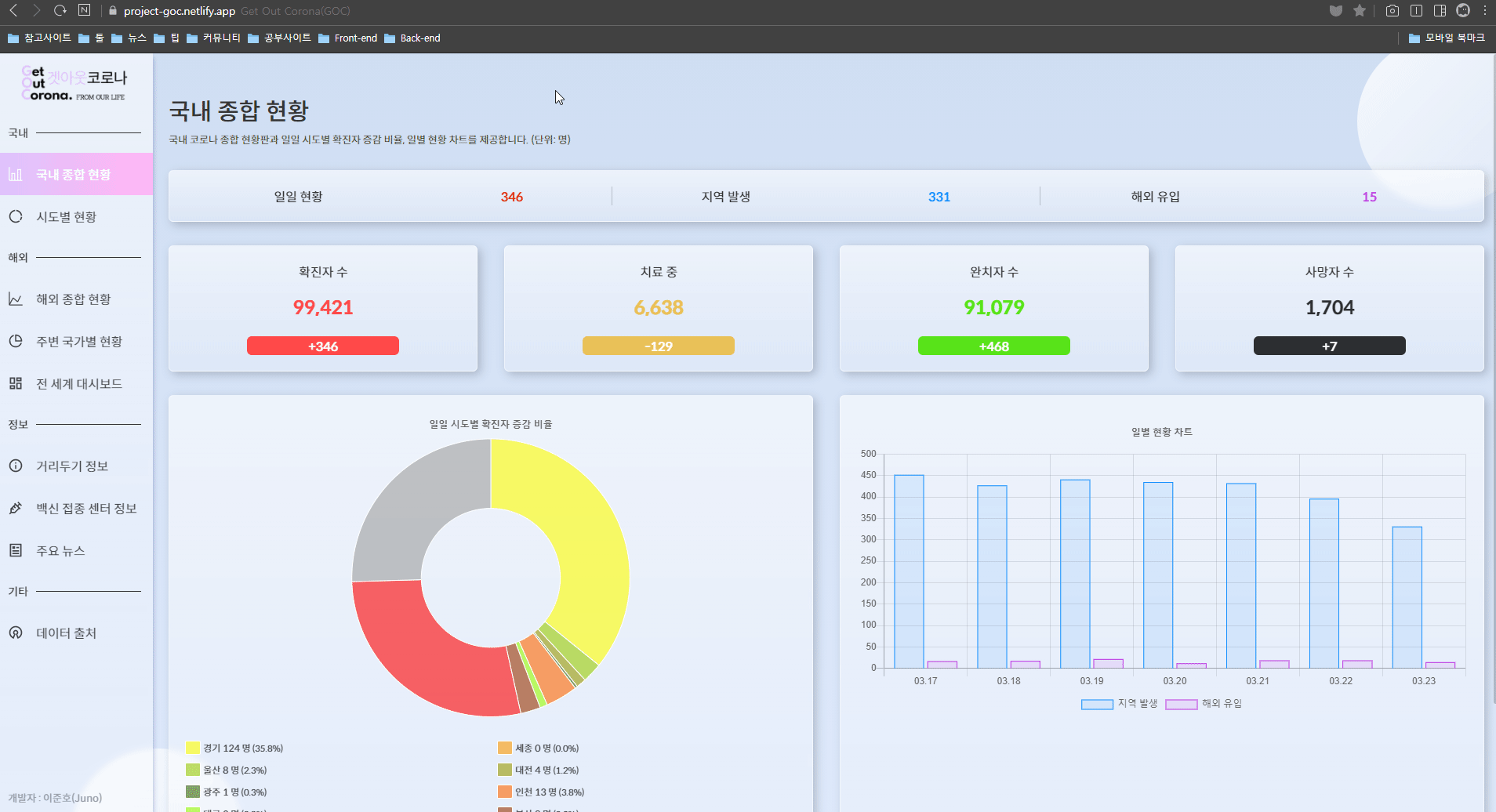Open the Front-end bookmarks folder
Viewport: 1496px width, 812px height.
point(347,38)
